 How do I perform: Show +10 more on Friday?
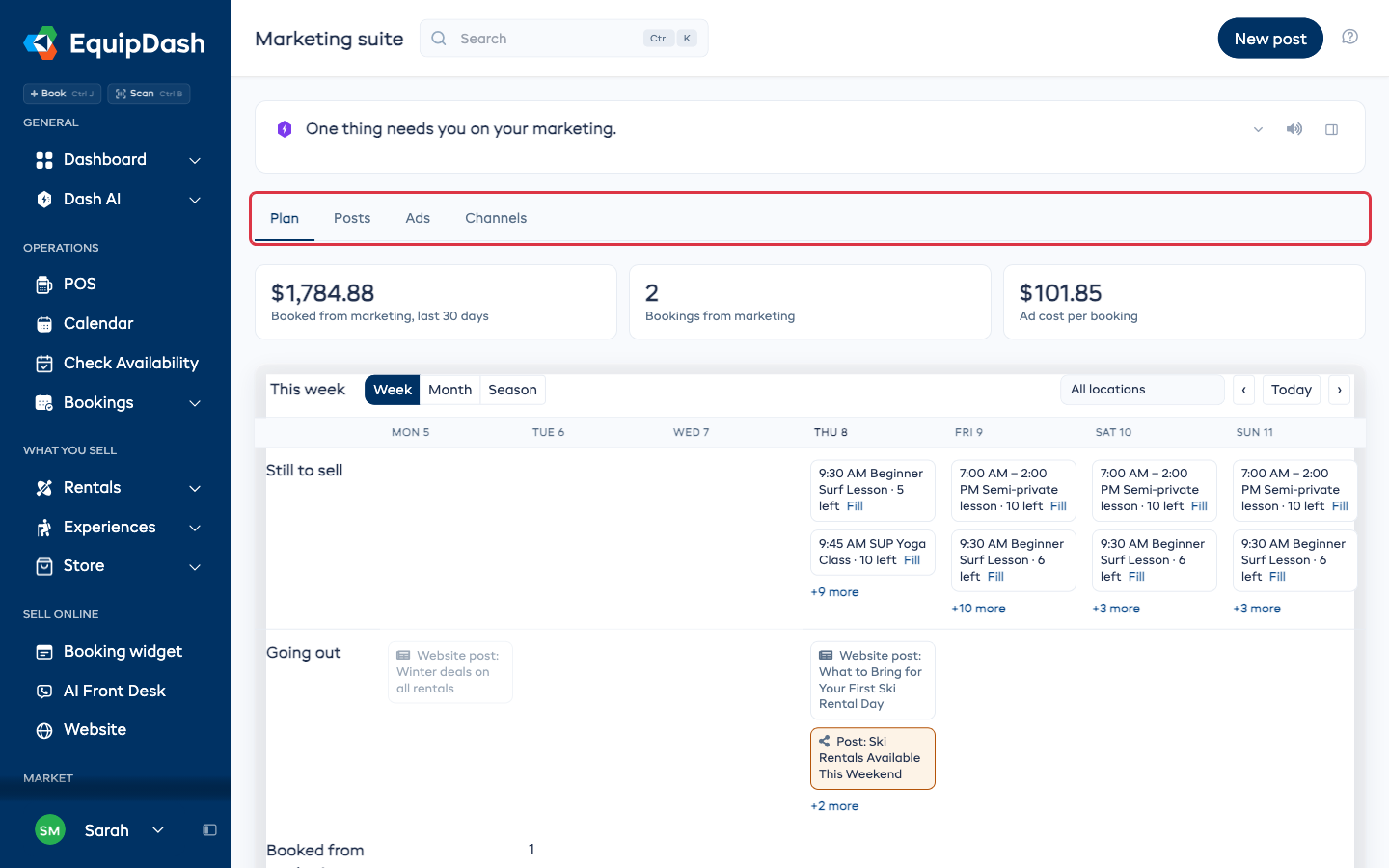[978, 609]
